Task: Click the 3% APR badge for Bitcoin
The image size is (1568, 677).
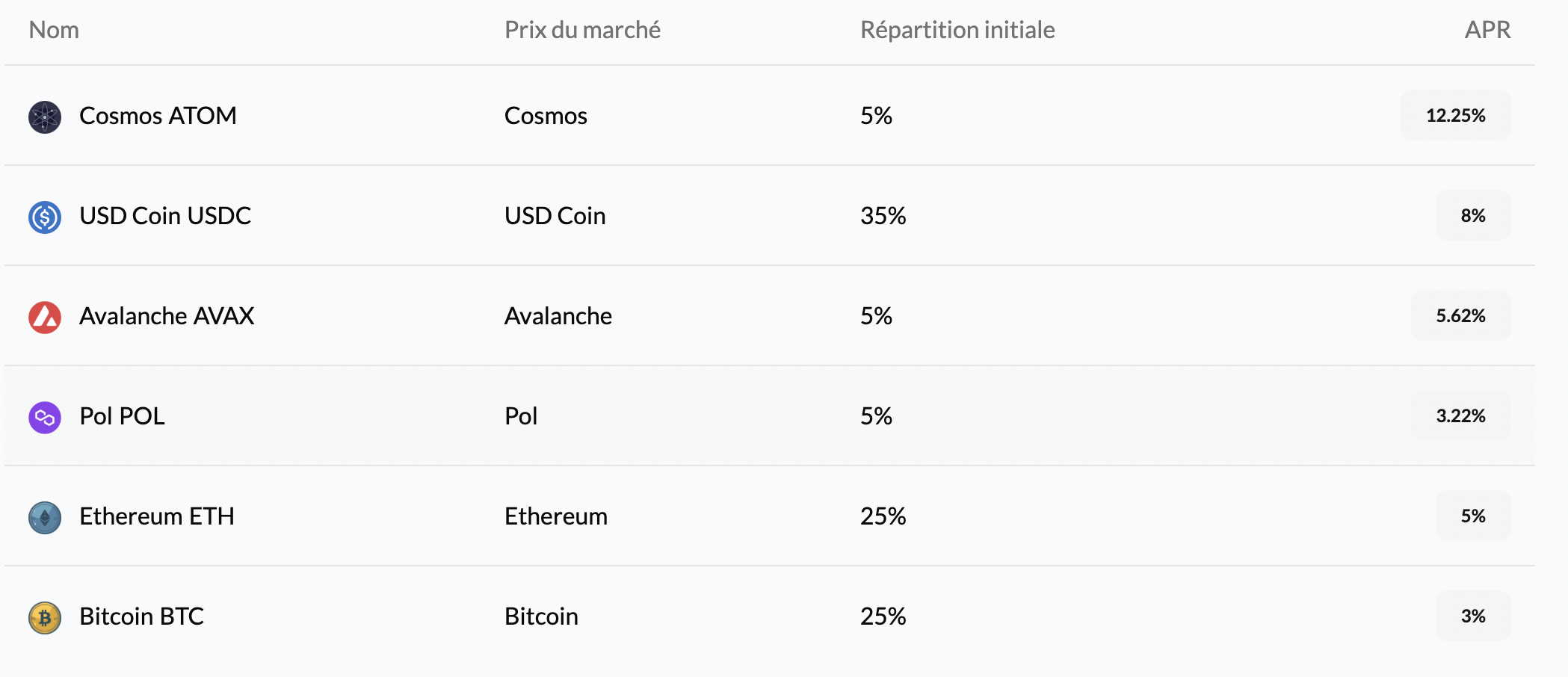Action: pos(1473,616)
